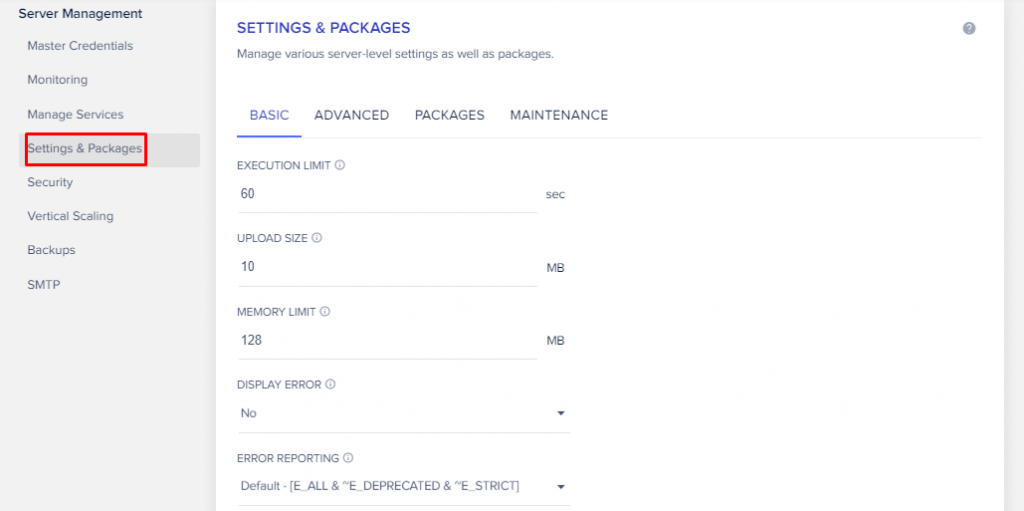Open Manage Services section
The width and height of the screenshot is (1024, 511).
pos(75,115)
